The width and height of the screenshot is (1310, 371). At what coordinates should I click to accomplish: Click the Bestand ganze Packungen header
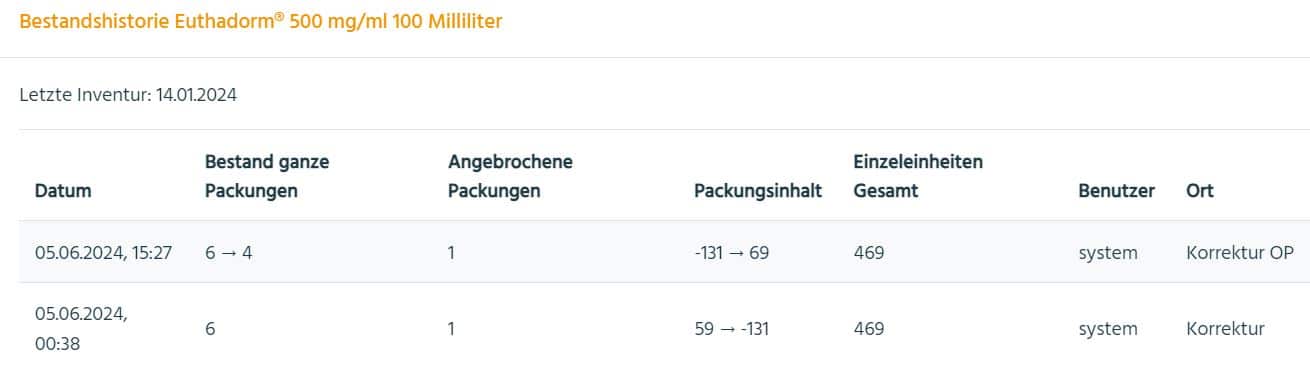coord(267,176)
